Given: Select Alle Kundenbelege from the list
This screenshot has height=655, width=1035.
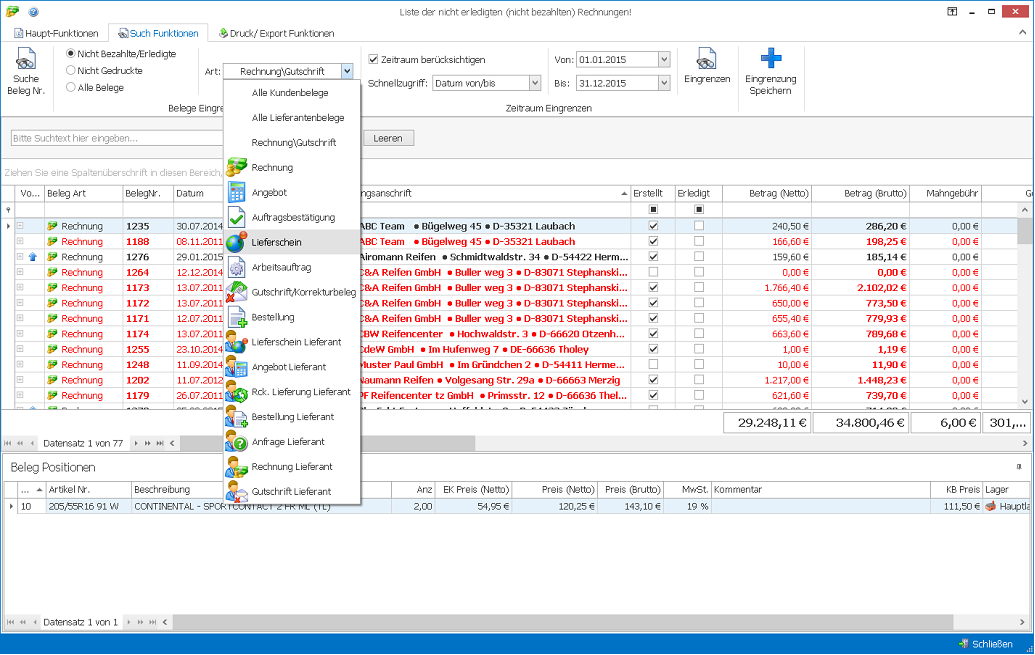Looking at the screenshot, I should pyautogui.click(x=292, y=93).
